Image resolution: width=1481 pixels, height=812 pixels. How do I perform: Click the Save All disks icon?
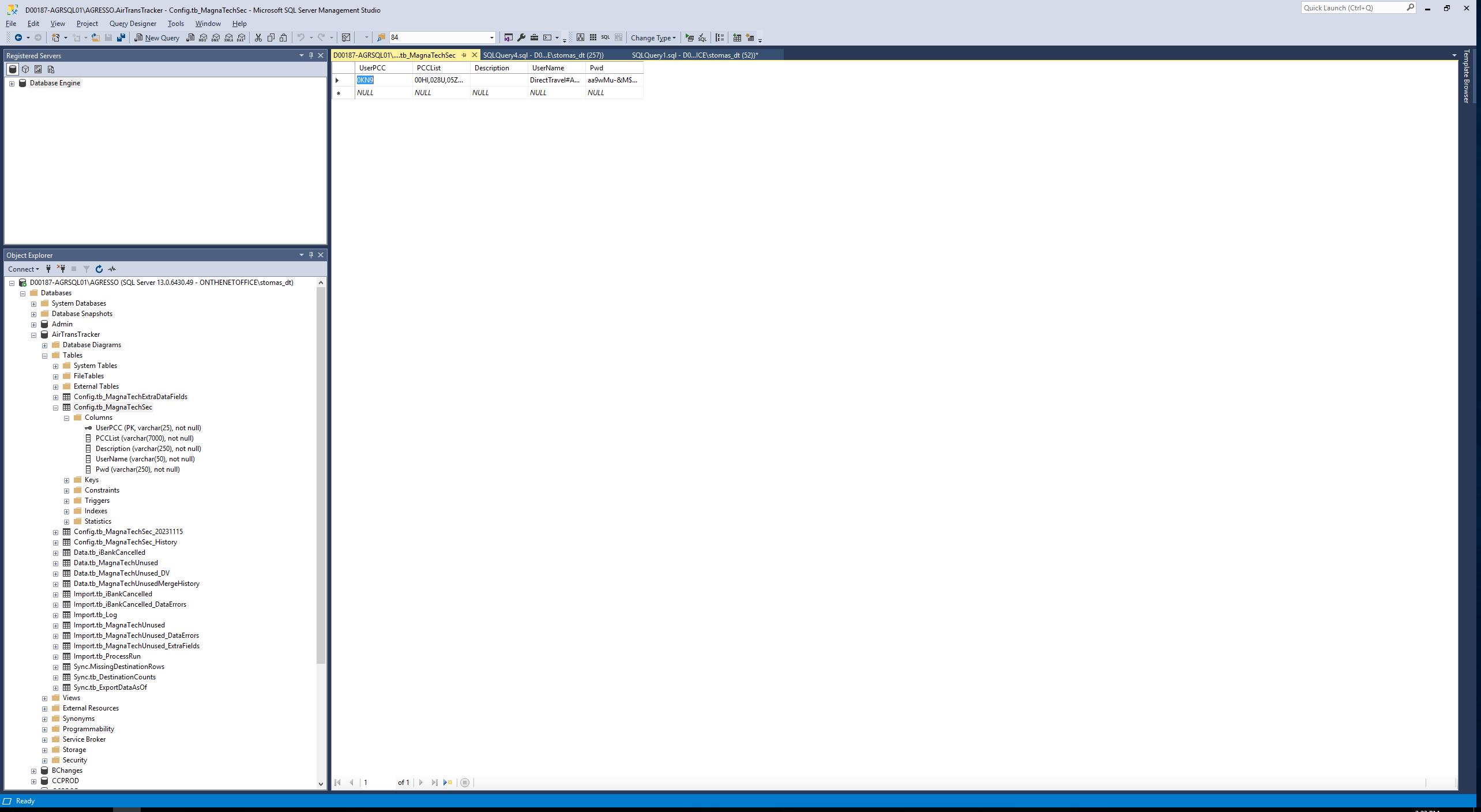(x=121, y=37)
